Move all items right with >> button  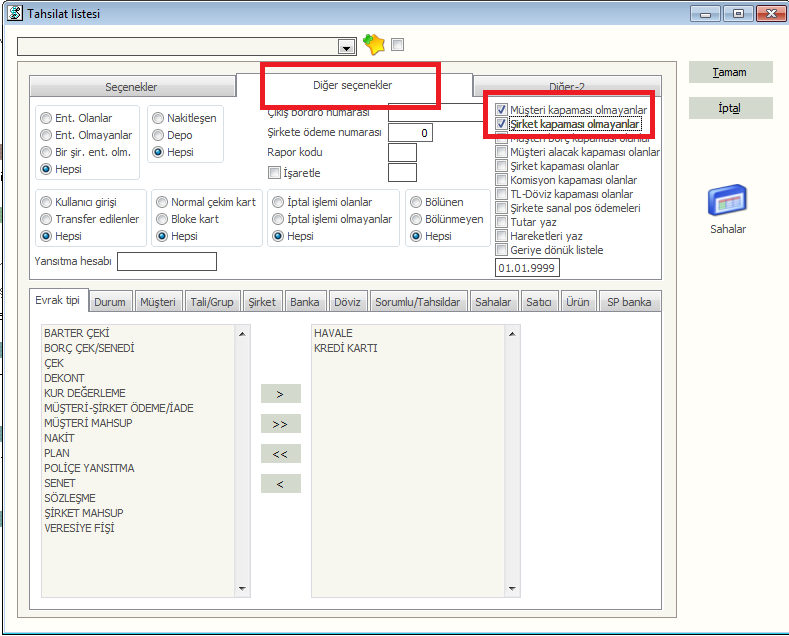[x=280, y=424]
